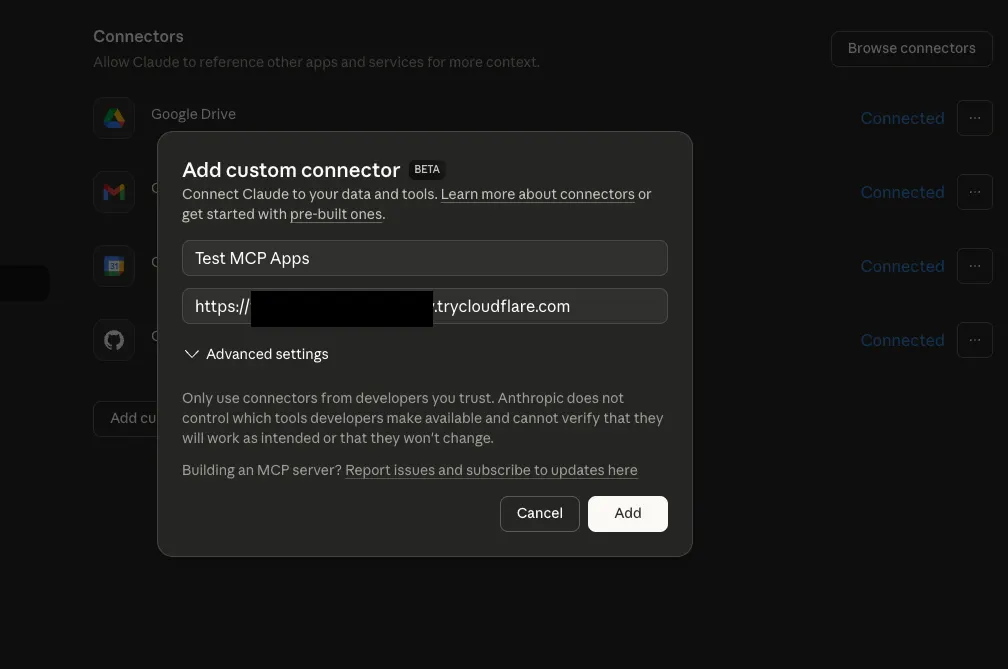Screen dimensions: 1008x669
Task: Click the Browse connectors button
Action: click(x=912, y=49)
